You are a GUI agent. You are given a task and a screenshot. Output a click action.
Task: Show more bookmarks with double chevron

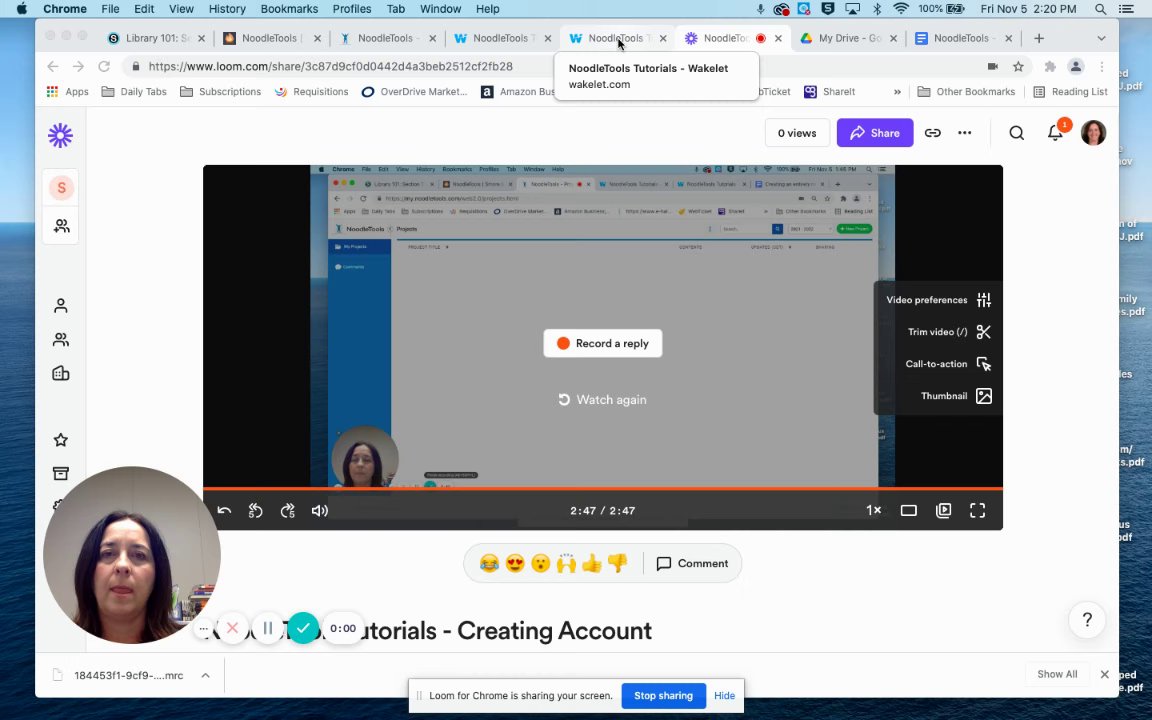click(897, 92)
